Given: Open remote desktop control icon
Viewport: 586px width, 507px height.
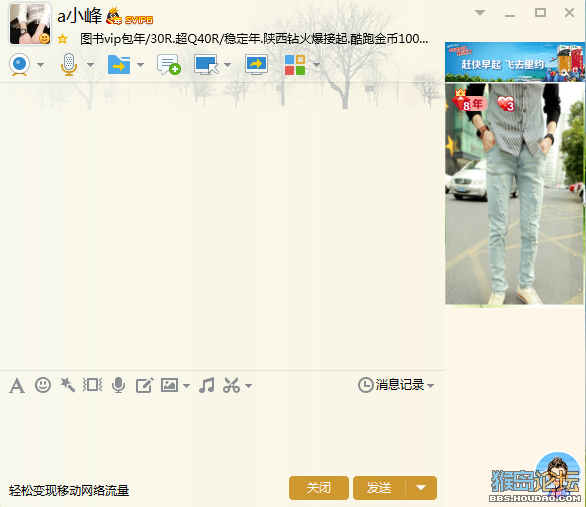Looking at the screenshot, I should [x=206, y=65].
